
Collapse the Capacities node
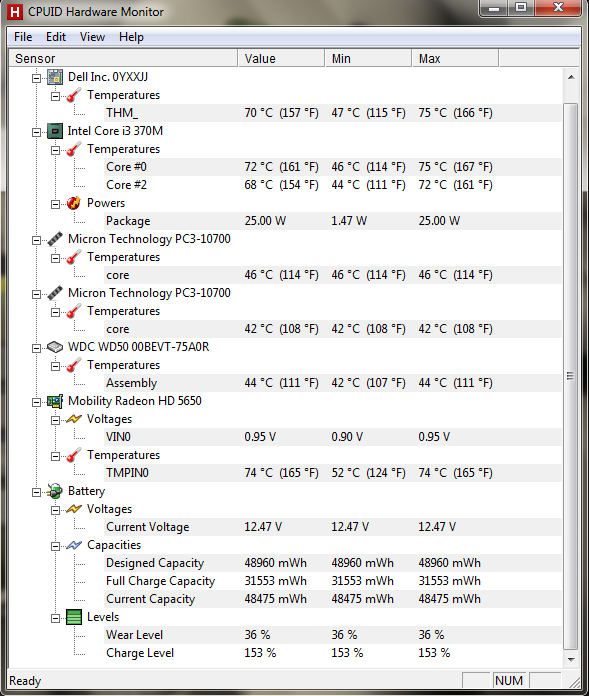click(55, 546)
